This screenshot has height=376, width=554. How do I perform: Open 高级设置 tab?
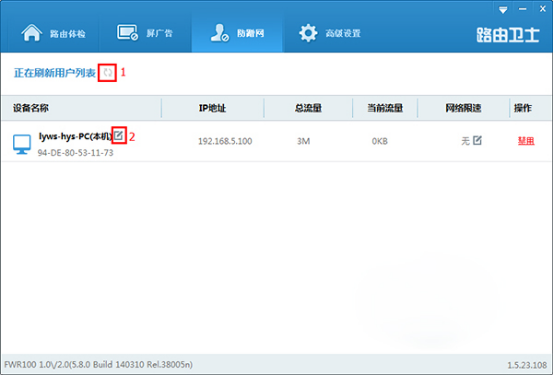[x=330, y=34]
